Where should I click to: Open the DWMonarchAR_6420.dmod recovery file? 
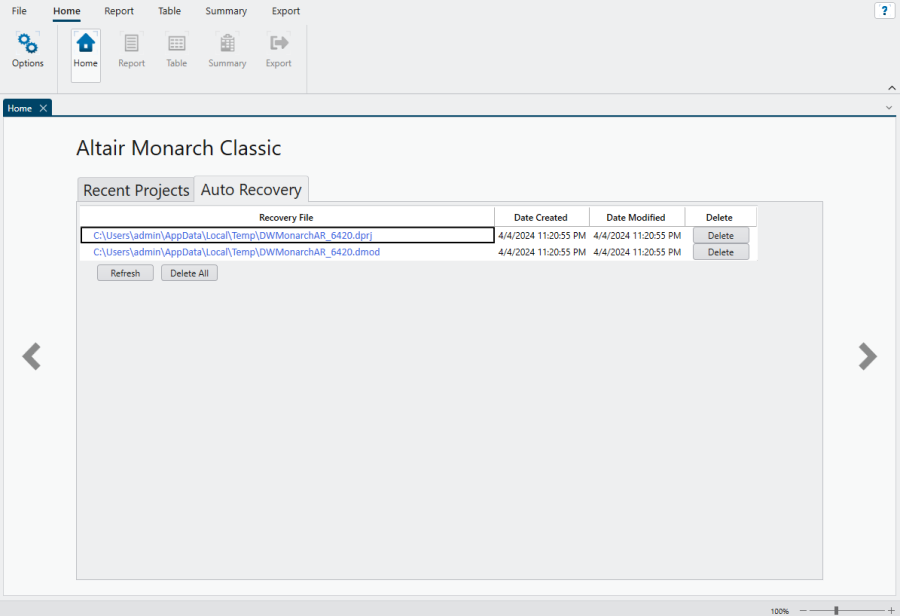[x=236, y=252]
